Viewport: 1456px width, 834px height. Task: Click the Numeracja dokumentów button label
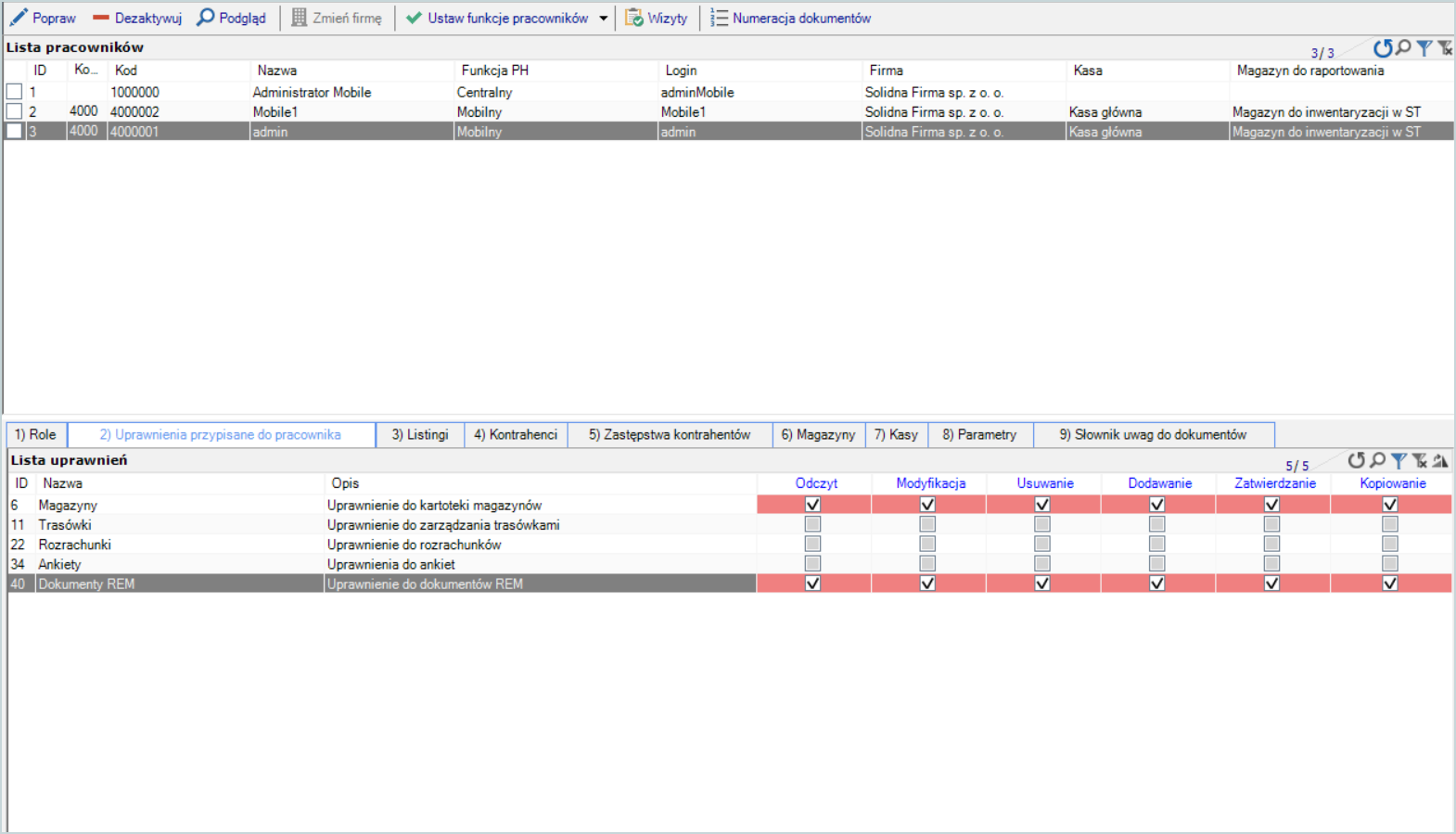coord(801,18)
